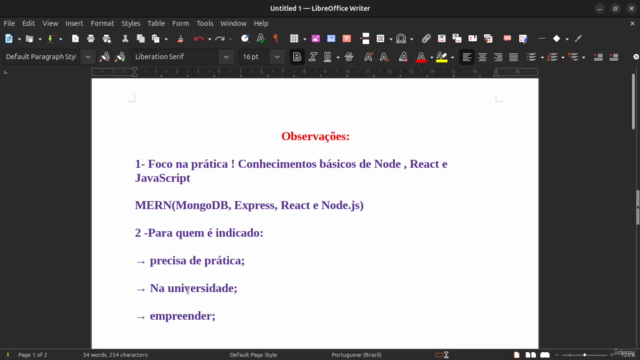Click the Insert Hyperlink chain icon
The height and width of the screenshot is (360, 640).
pyautogui.click(x=426, y=39)
